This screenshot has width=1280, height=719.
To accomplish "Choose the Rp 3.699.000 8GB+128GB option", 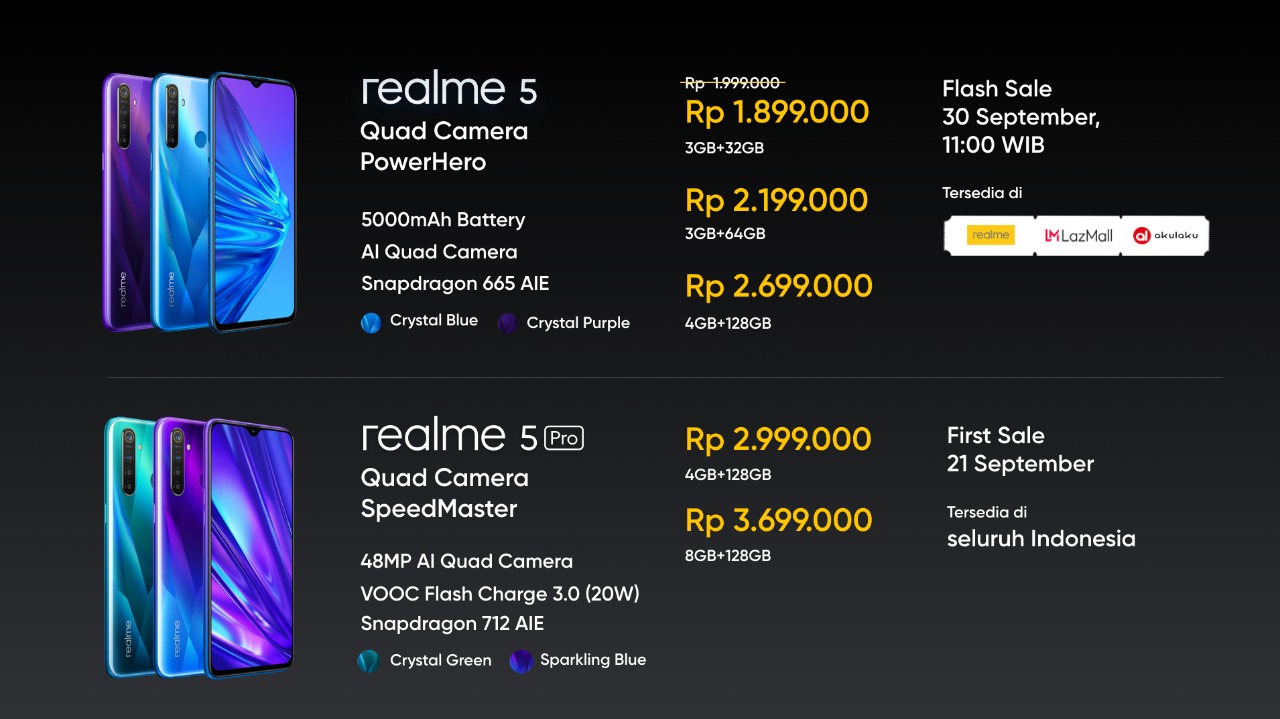I will [778, 534].
